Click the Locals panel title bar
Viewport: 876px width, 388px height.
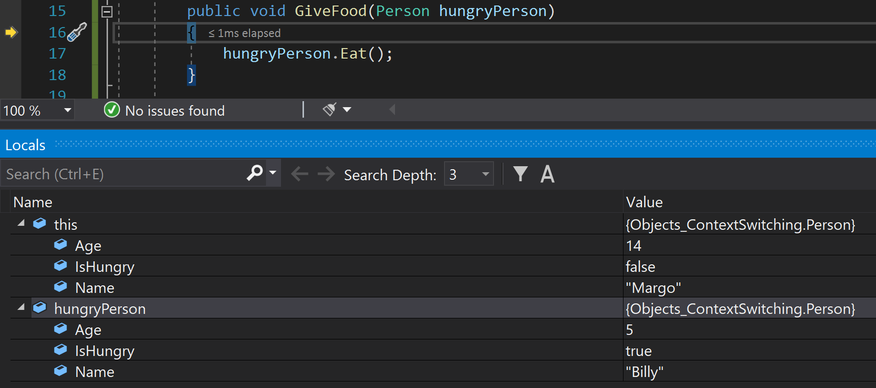438,145
